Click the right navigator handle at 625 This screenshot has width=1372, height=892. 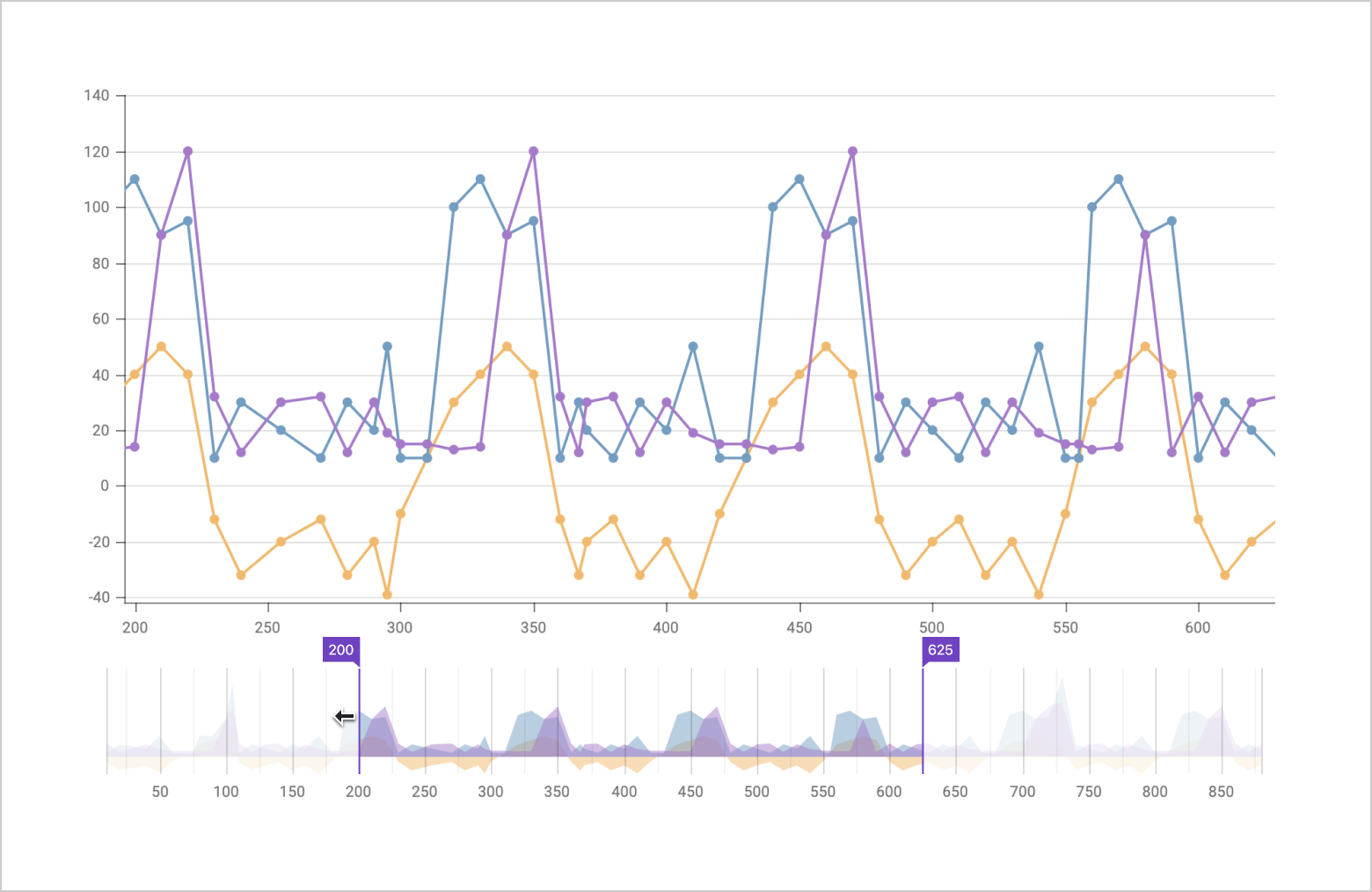(x=923, y=717)
